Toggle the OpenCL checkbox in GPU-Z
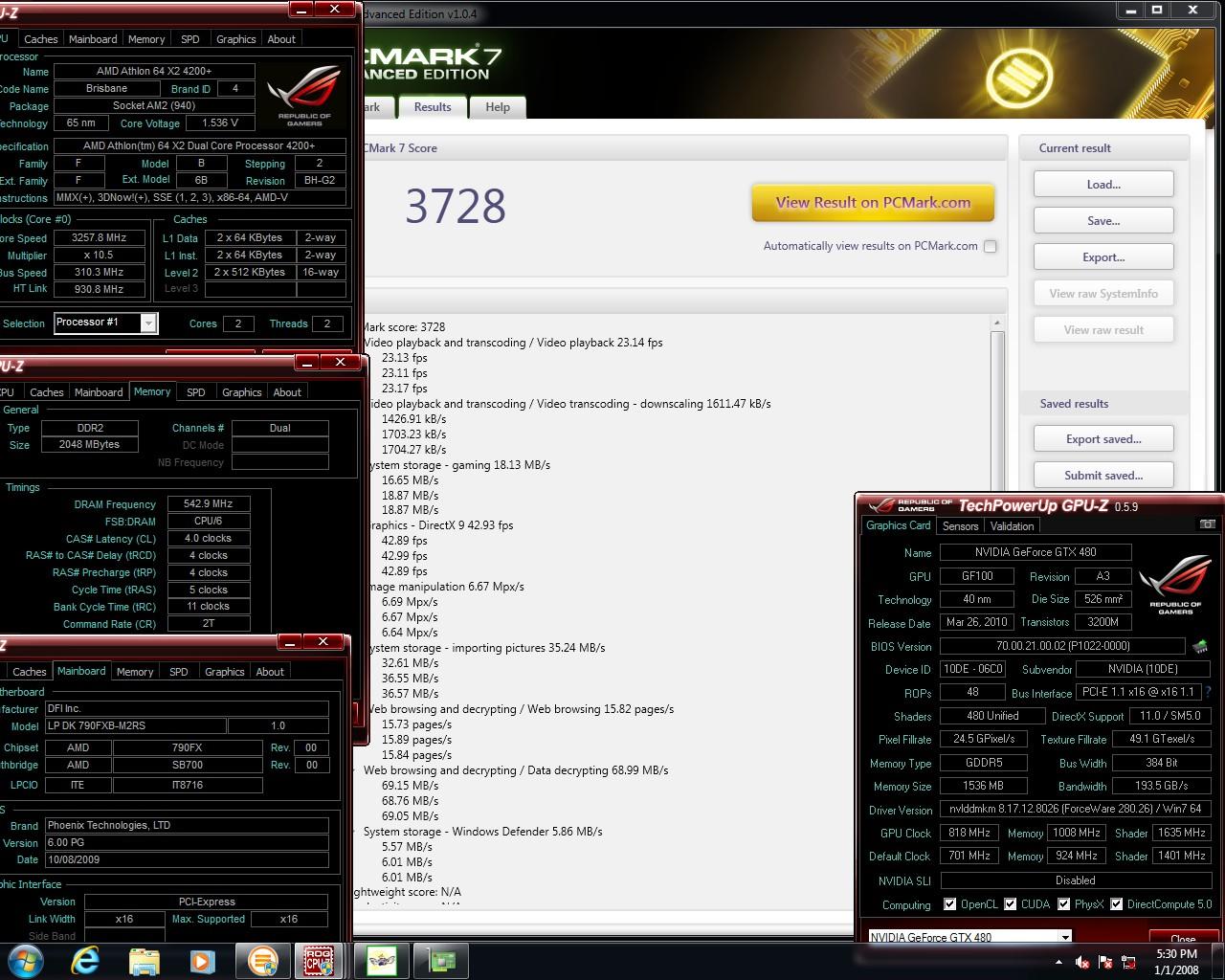The width and height of the screenshot is (1225, 980). (x=949, y=904)
